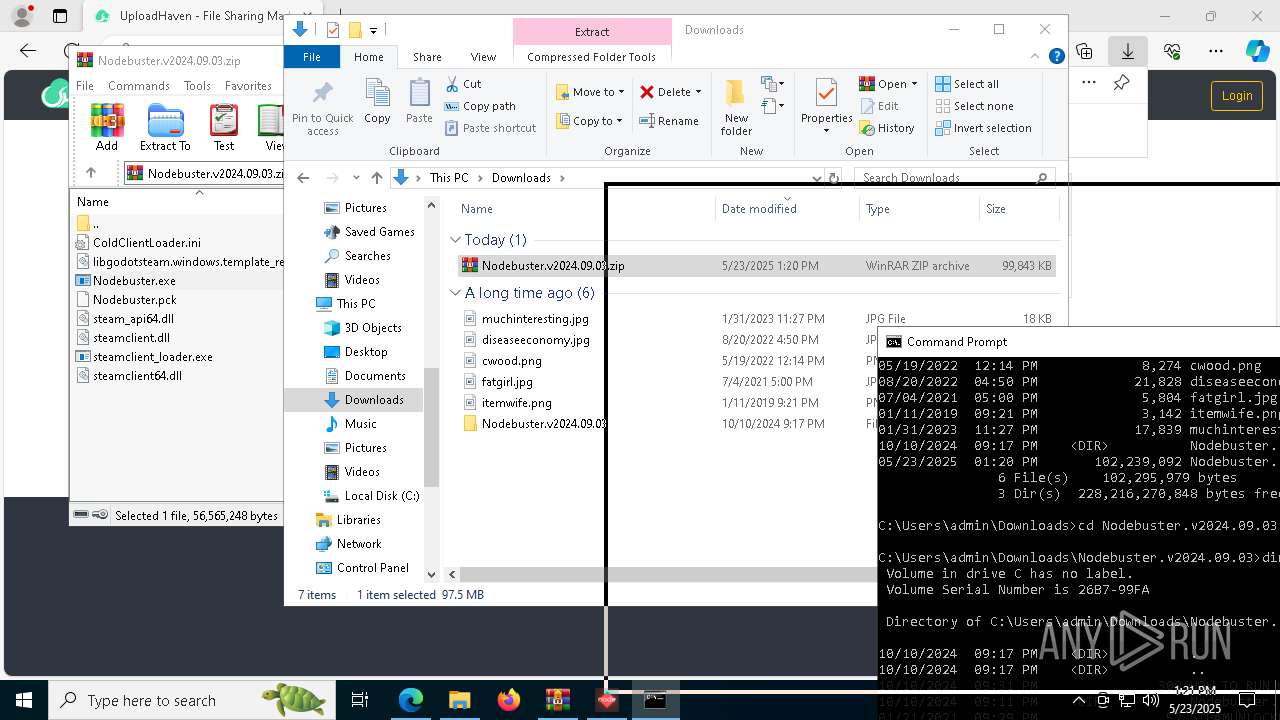Sort by Date modified column header
Viewport: 1280px width, 720px height.
(x=759, y=209)
